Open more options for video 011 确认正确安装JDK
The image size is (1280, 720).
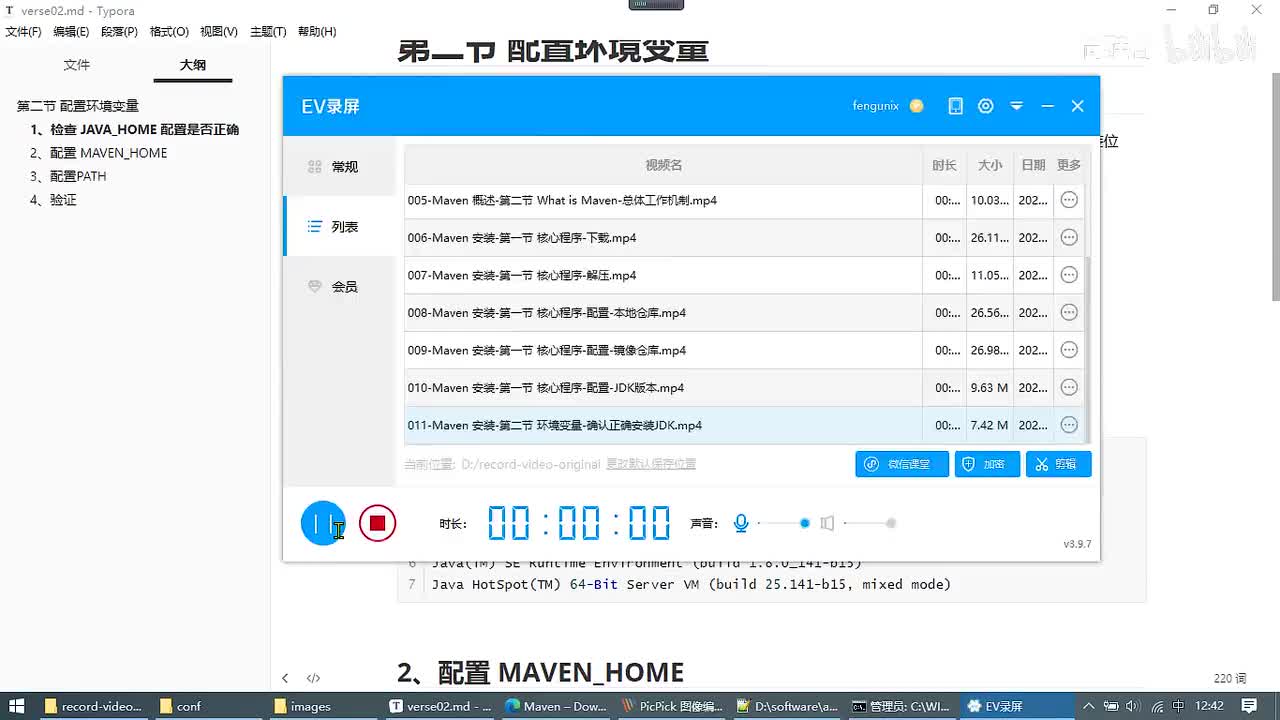1069,425
